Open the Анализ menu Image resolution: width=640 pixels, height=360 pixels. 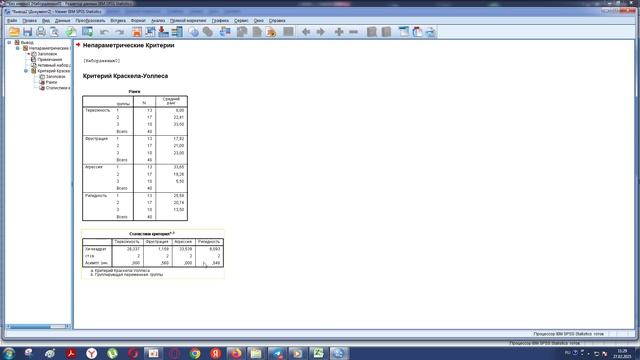(x=158, y=20)
